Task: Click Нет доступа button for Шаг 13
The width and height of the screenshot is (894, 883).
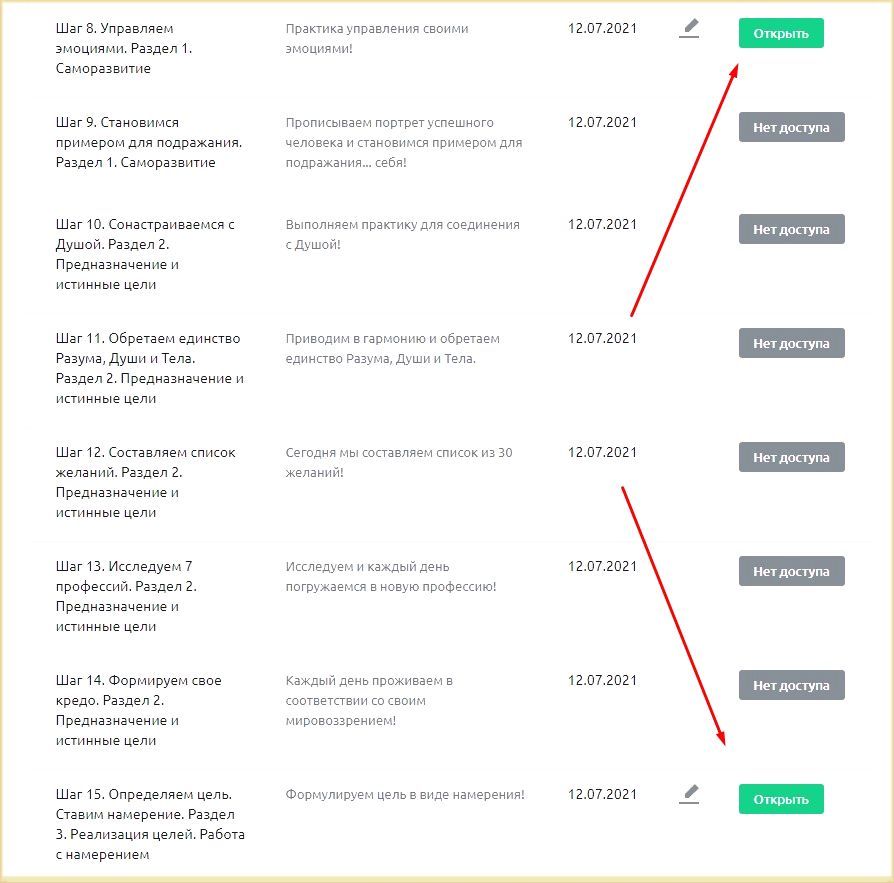Action: 791,571
